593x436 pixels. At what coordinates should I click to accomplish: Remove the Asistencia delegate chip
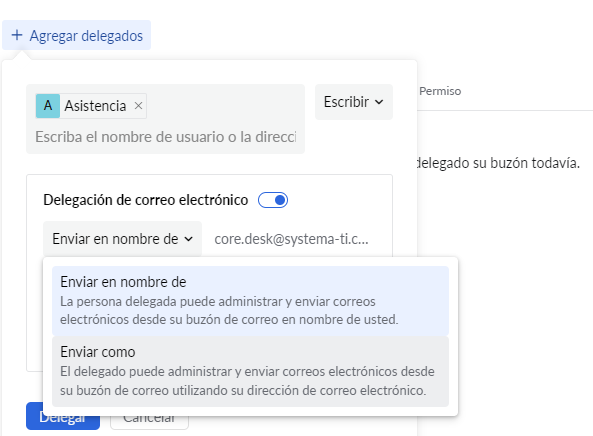point(138,106)
